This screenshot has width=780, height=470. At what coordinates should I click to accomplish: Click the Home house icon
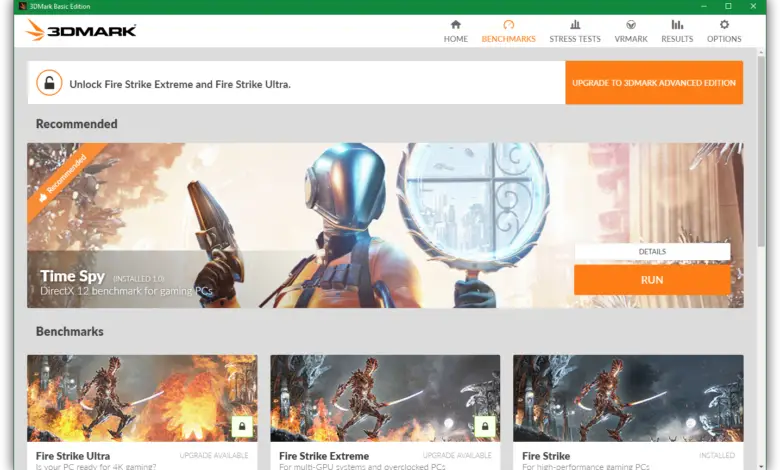click(456, 24)
